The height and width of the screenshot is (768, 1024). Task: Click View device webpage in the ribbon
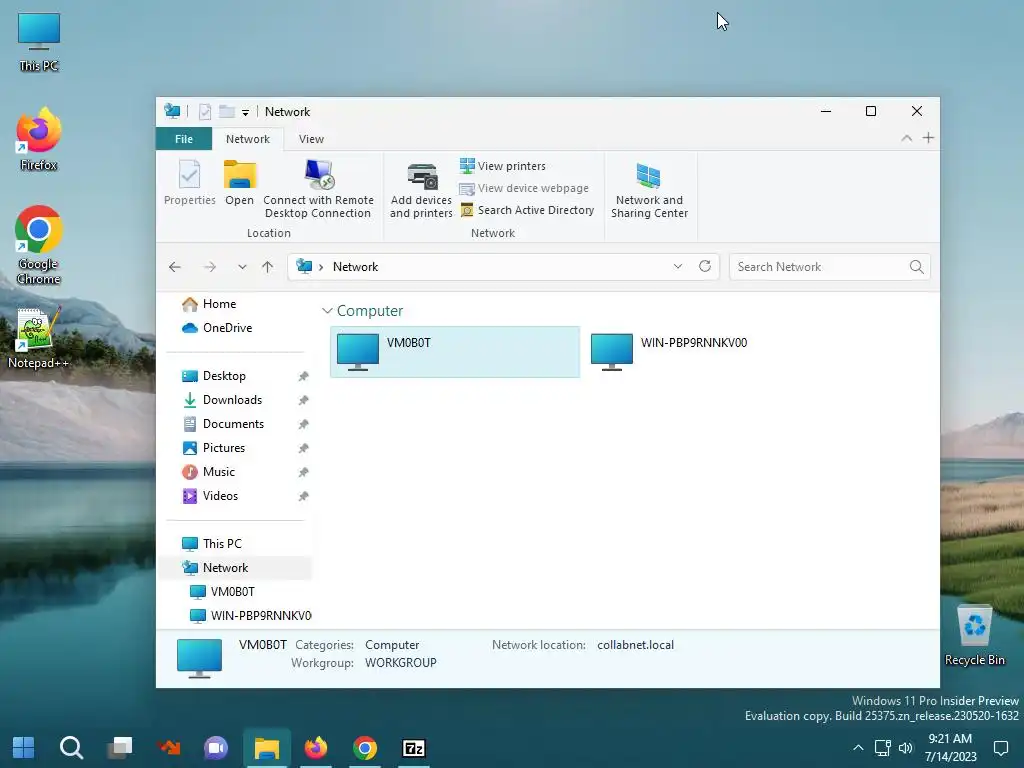point(524,188)
